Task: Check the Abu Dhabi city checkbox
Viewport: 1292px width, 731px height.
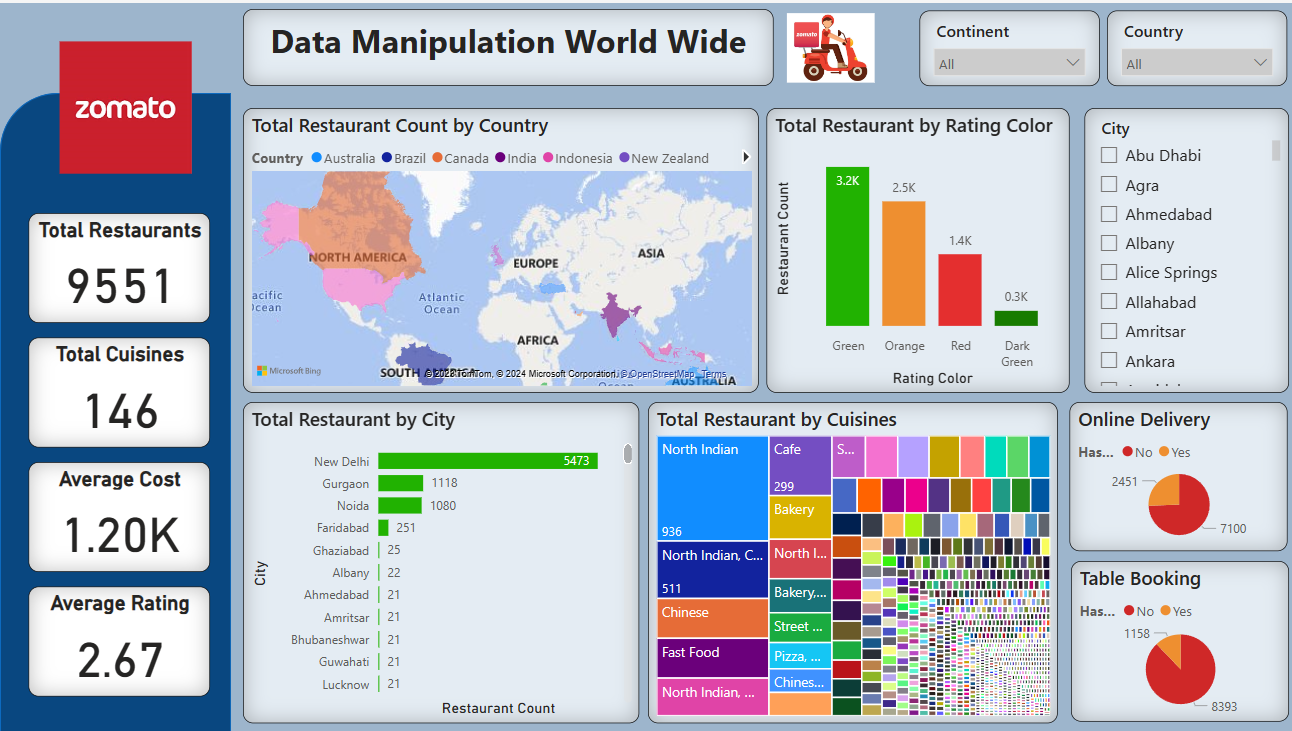Action: click(x=1109, y=155)
